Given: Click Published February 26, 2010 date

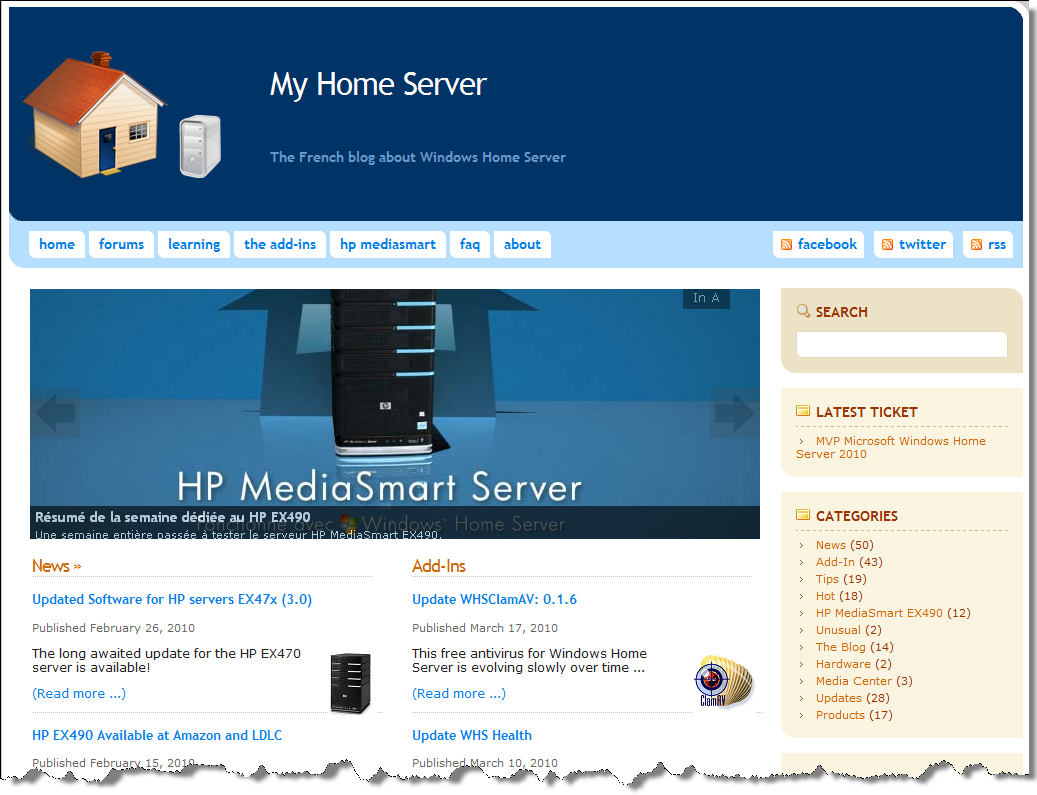Looking at the screenshot, I should pyautogui.click(x=113, y=628).
